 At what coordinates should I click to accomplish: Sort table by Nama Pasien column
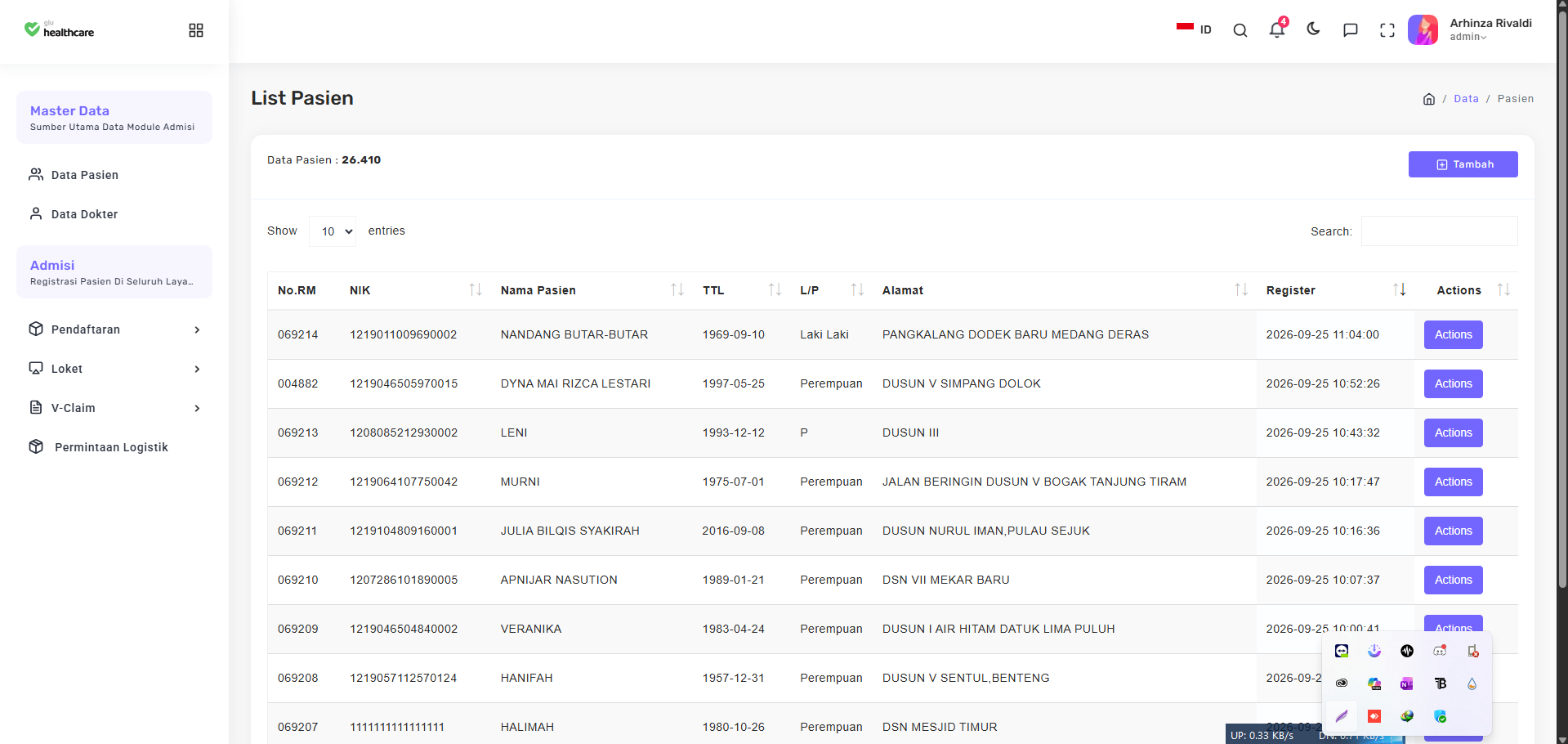592,290
